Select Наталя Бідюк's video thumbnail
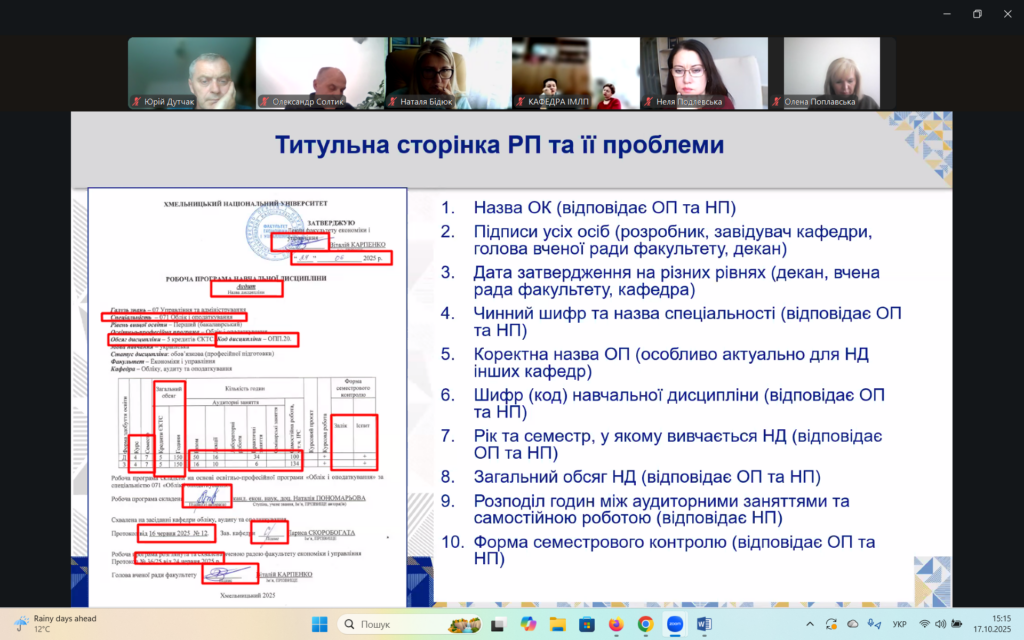1024x640 pixels. [x=447, y=74]
